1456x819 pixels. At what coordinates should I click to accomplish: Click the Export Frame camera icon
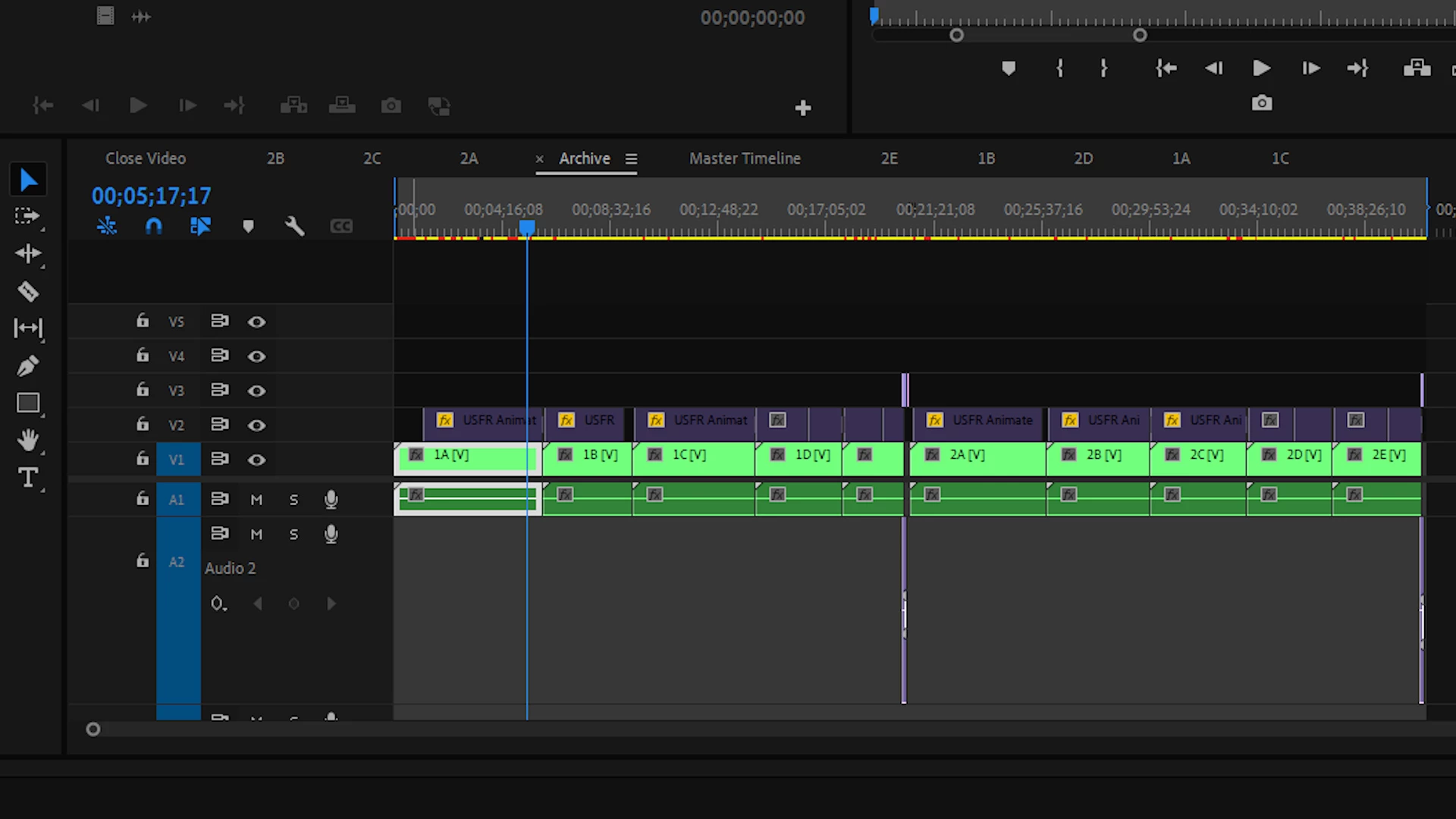(x=1261, y=103)
